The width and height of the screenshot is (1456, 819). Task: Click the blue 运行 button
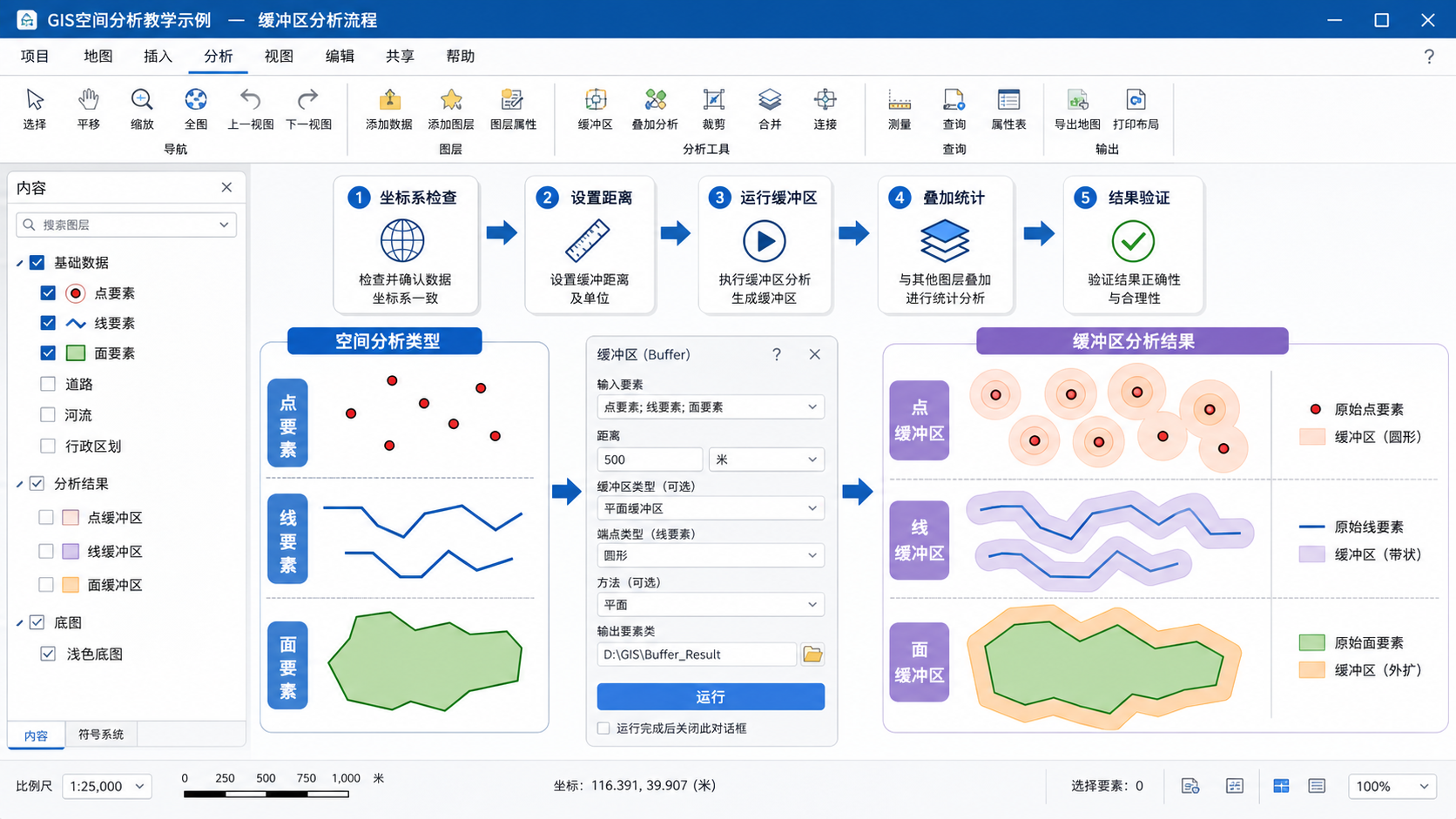pos(711,697)
